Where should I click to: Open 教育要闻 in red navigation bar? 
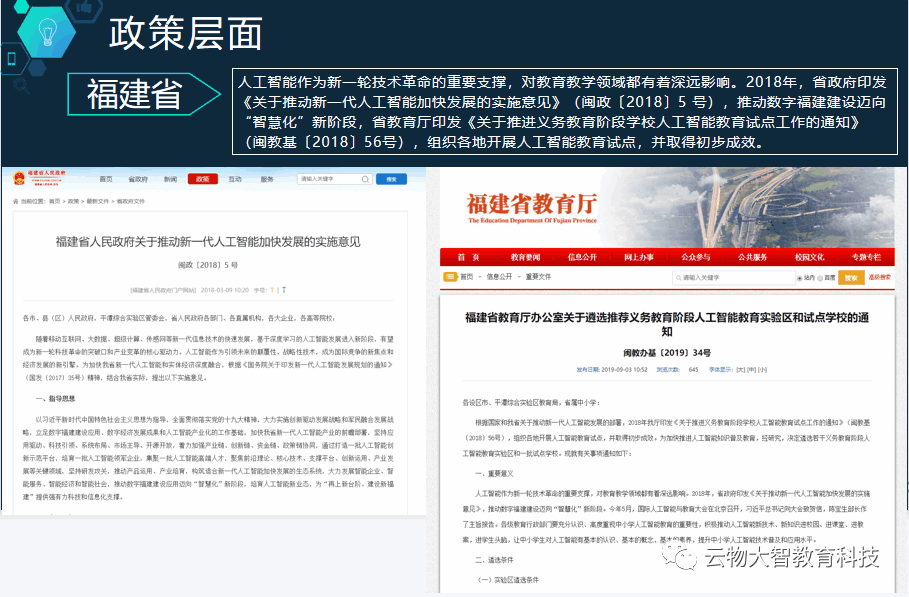(525, 257)
